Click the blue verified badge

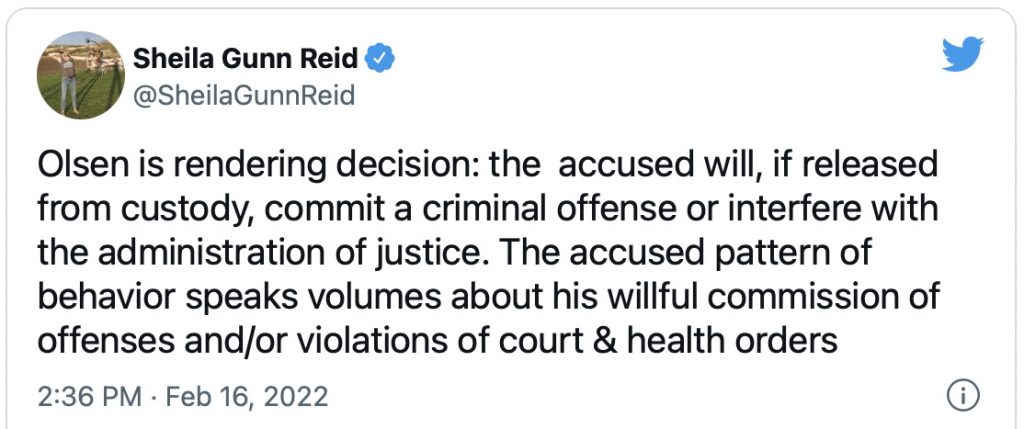point(379,59)
